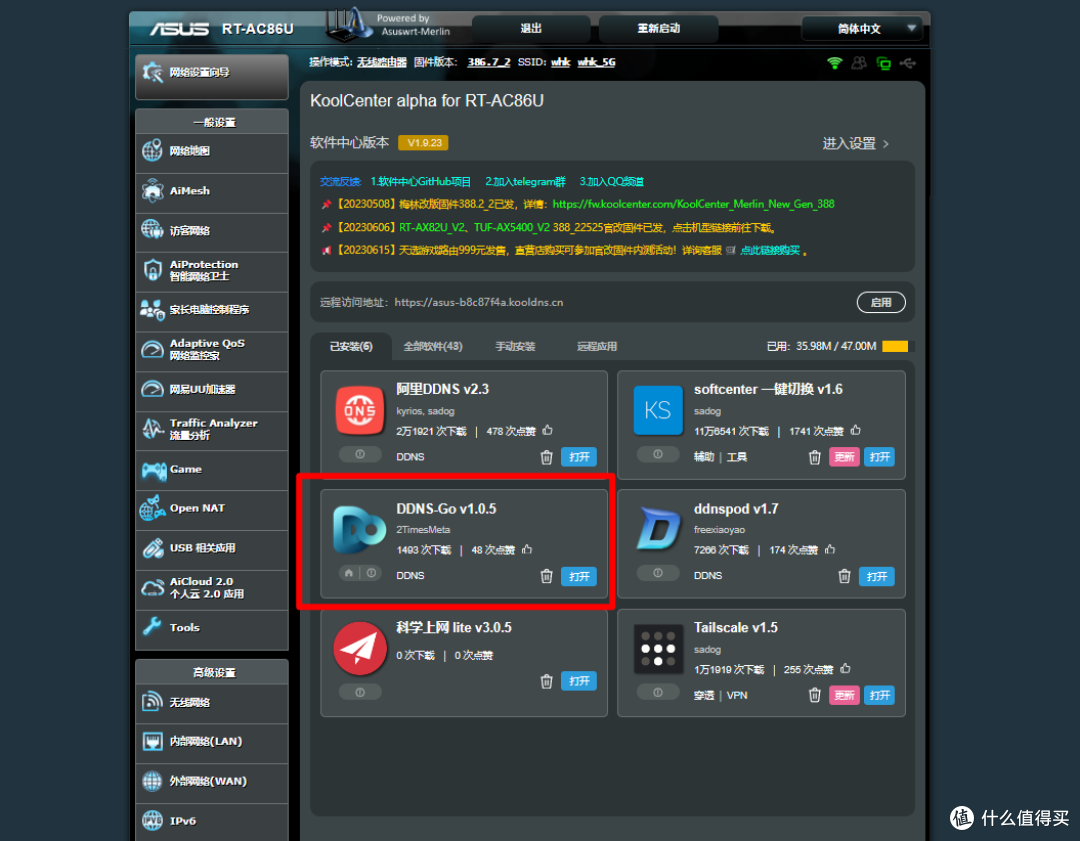Open AiCloud 2.0 个人云应用
The height and width of the screenshot is (841, 1080).
click(x=211, y=588)
